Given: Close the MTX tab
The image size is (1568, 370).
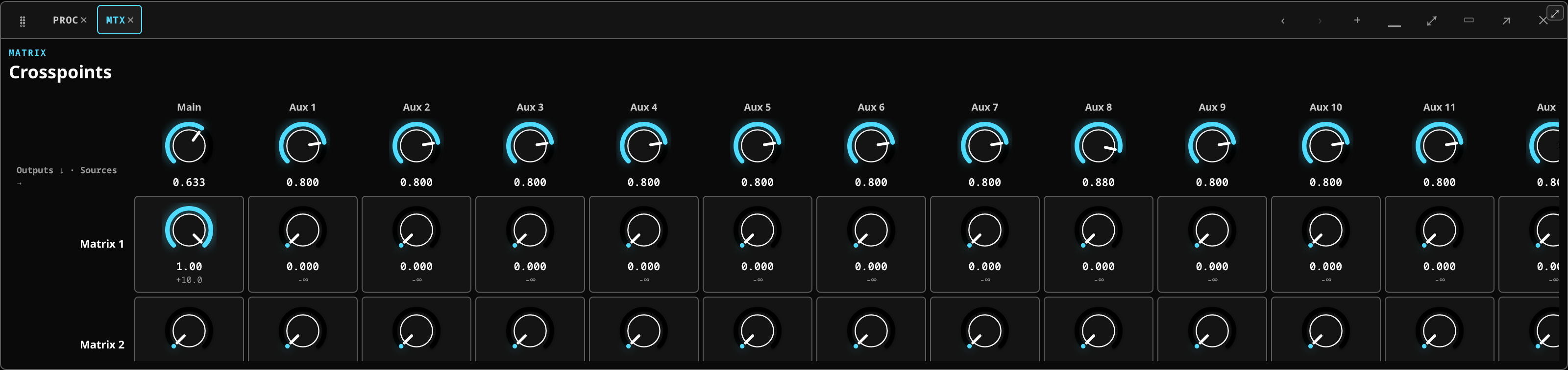Looking at the screenshot, I should [x=130, y=20].
